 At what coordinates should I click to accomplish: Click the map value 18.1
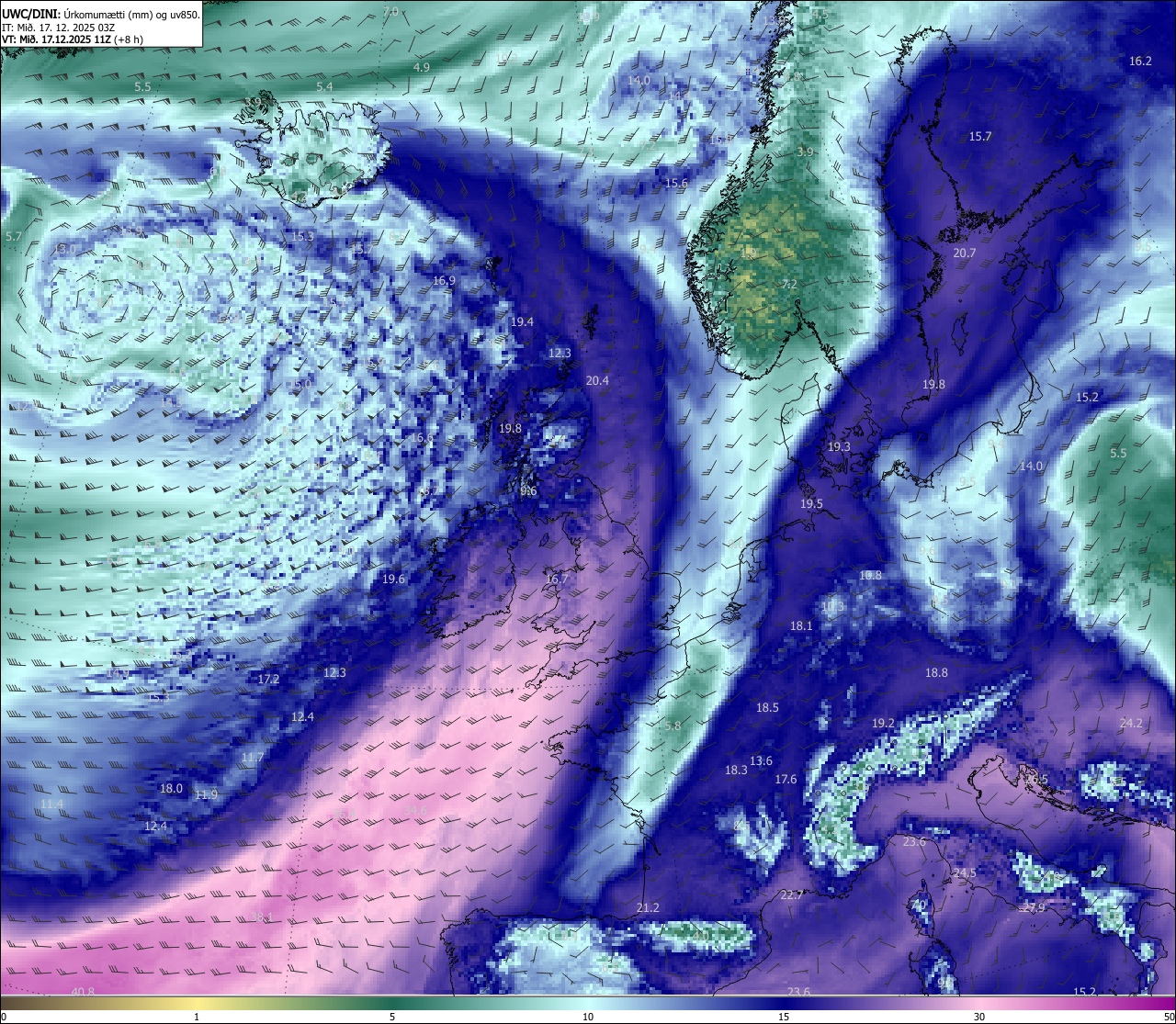[801, 625]
